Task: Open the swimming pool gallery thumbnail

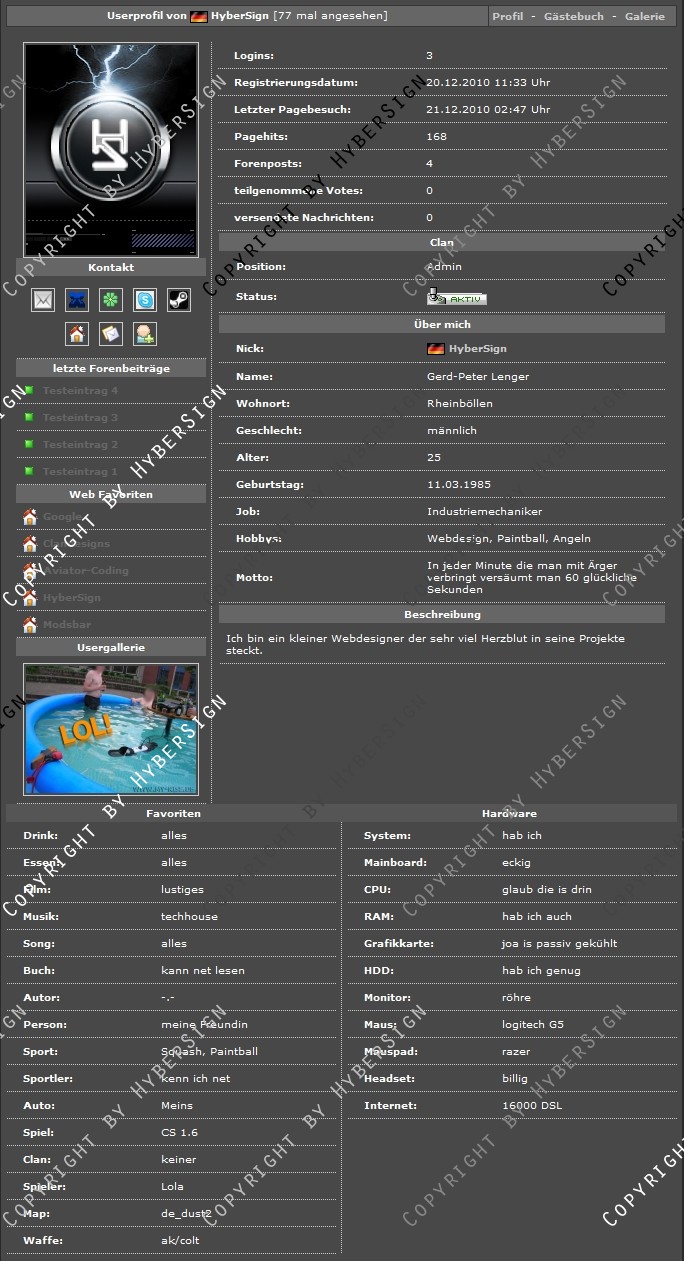Action: pos(111,729)
